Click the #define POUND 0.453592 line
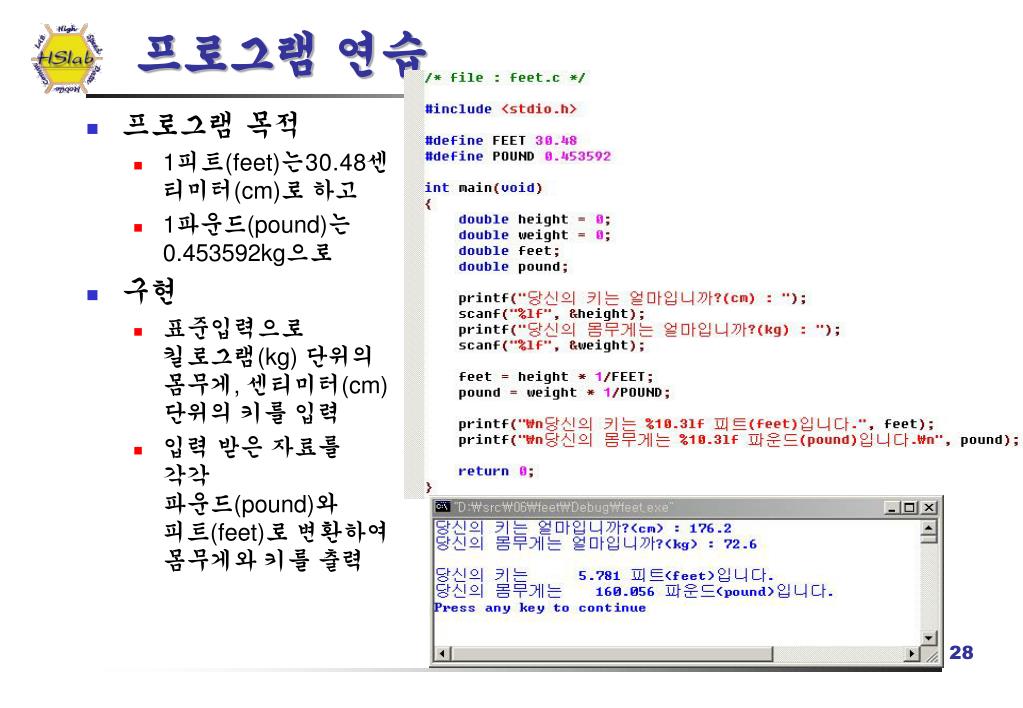Image resolution: width=1023 pixels, height=708 pixels. point(517,157)
